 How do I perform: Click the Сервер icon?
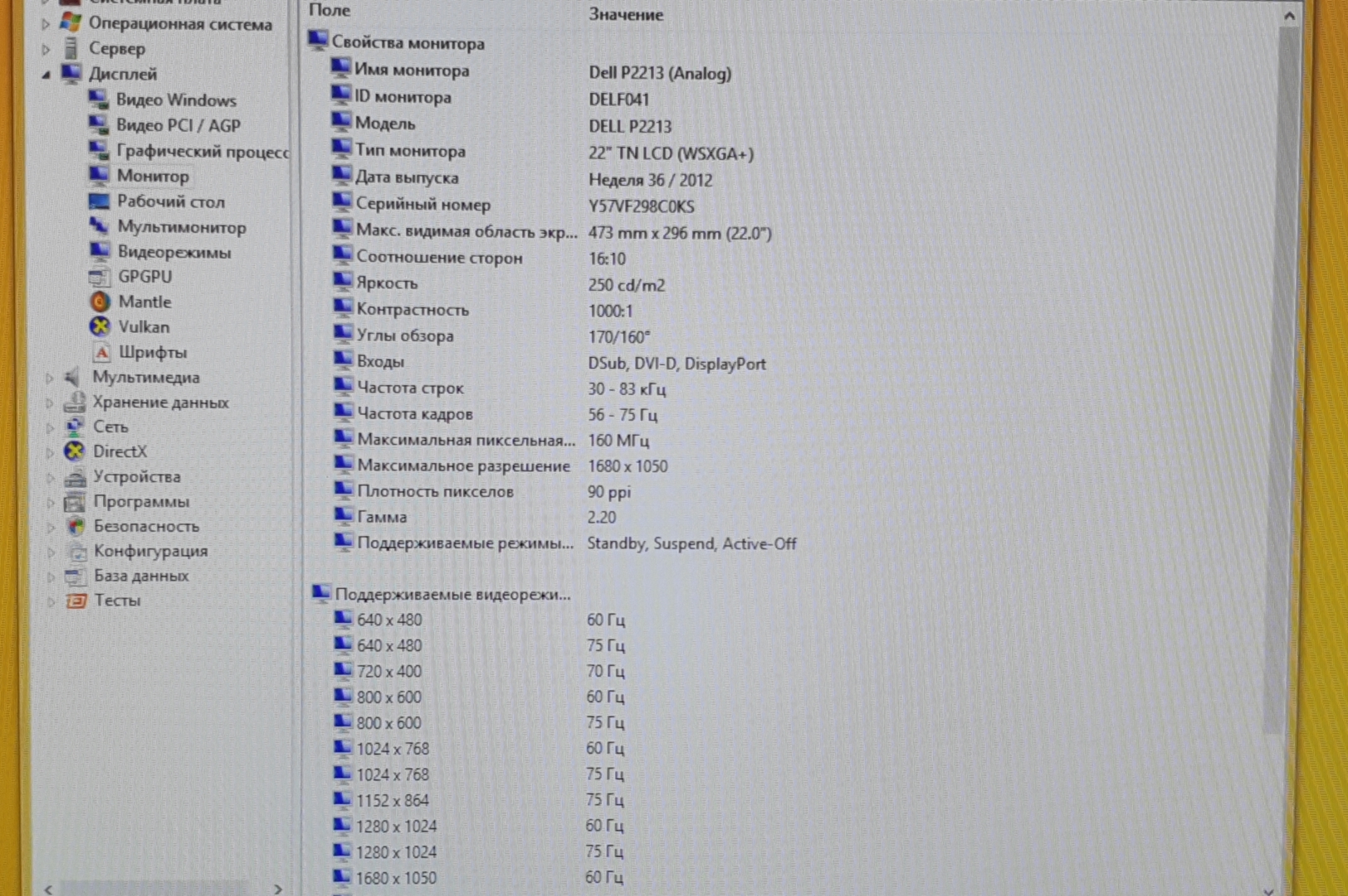(71, 48)
